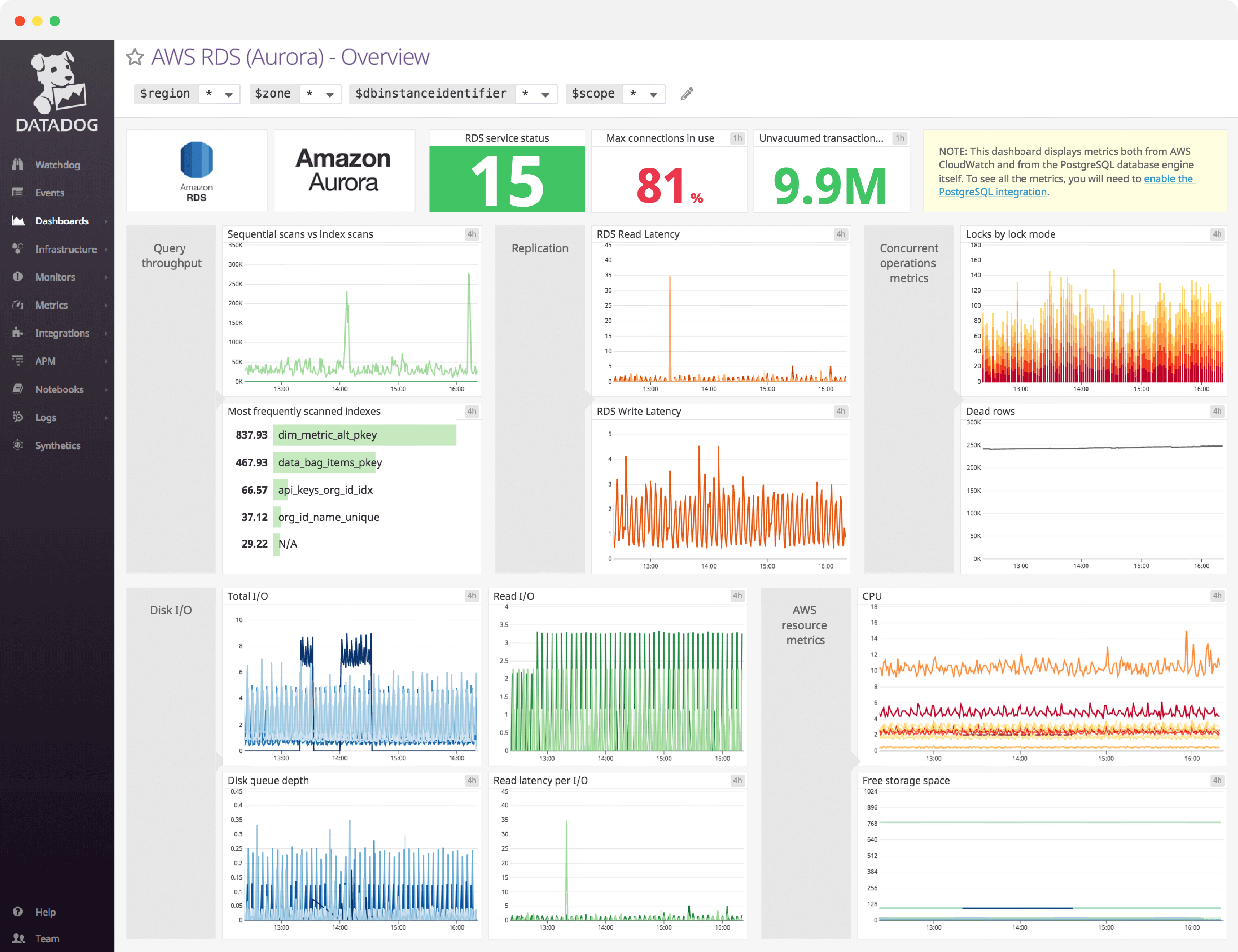Open the Integrations menu entry
Image resolution: width=1238 pixels, height=952 pixels.
[x=19, y=333]
